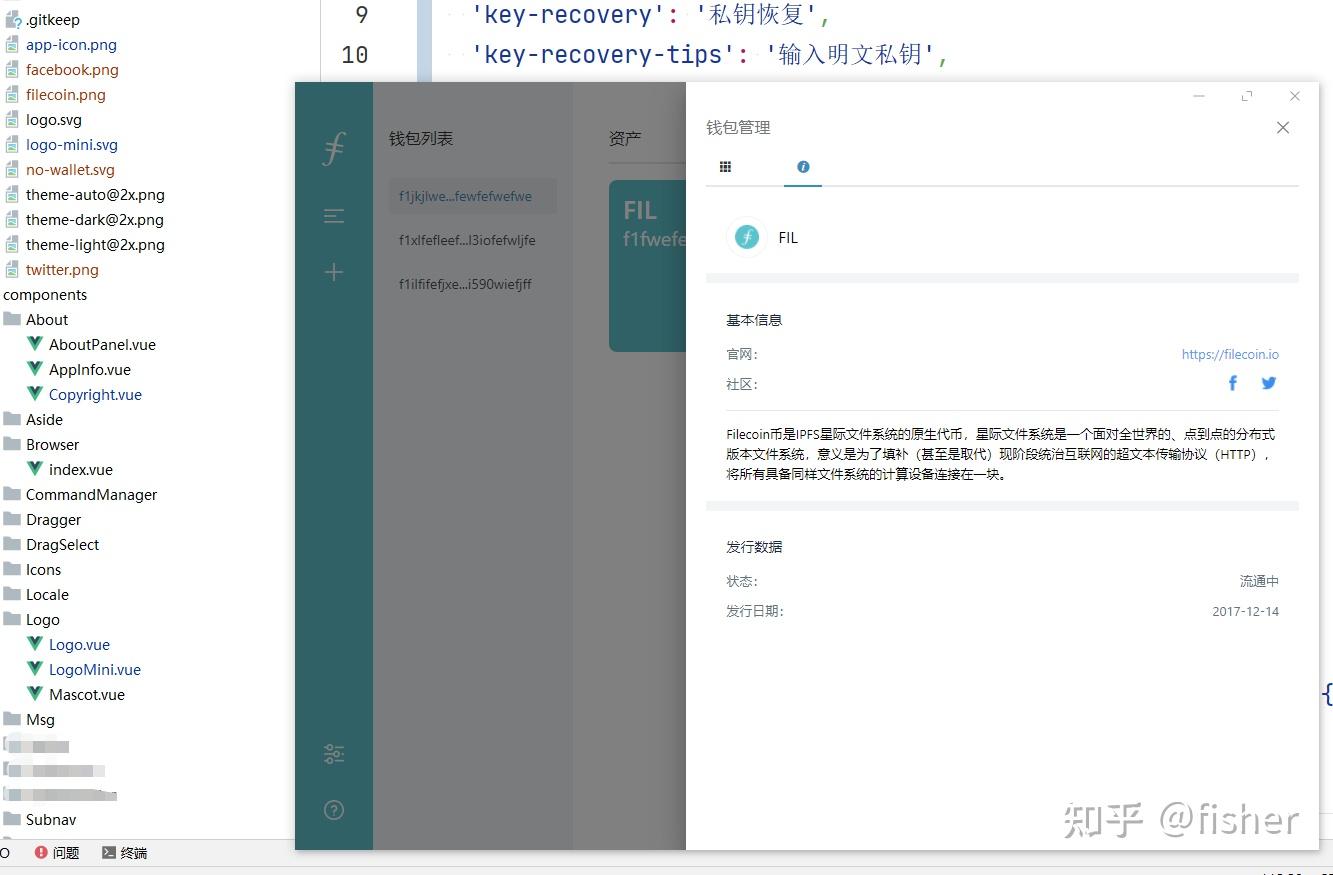
Task: Open no-wallet.svg in file tree
Action: [x=70, y=169]
